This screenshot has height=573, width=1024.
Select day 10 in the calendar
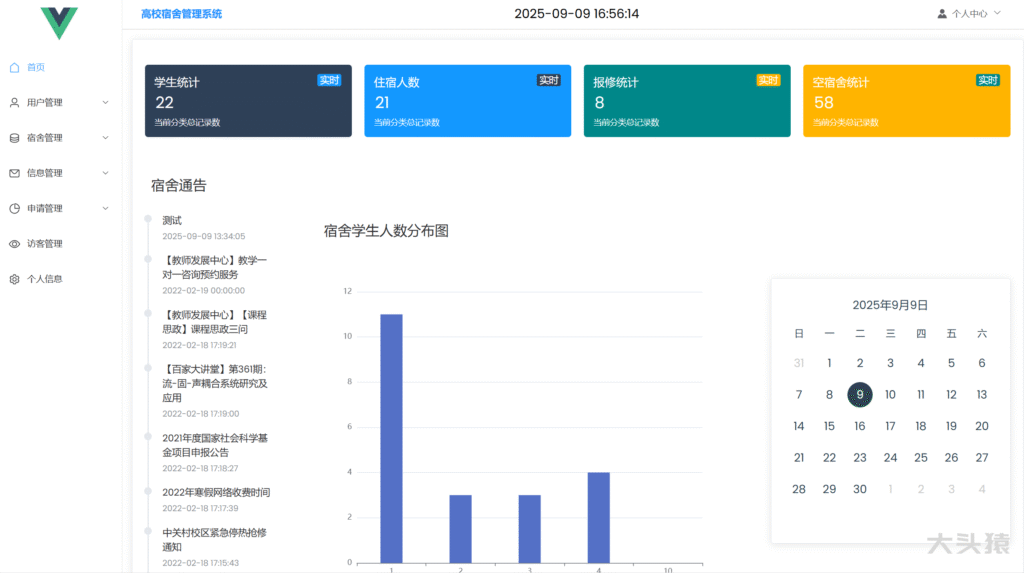(890, 395)
